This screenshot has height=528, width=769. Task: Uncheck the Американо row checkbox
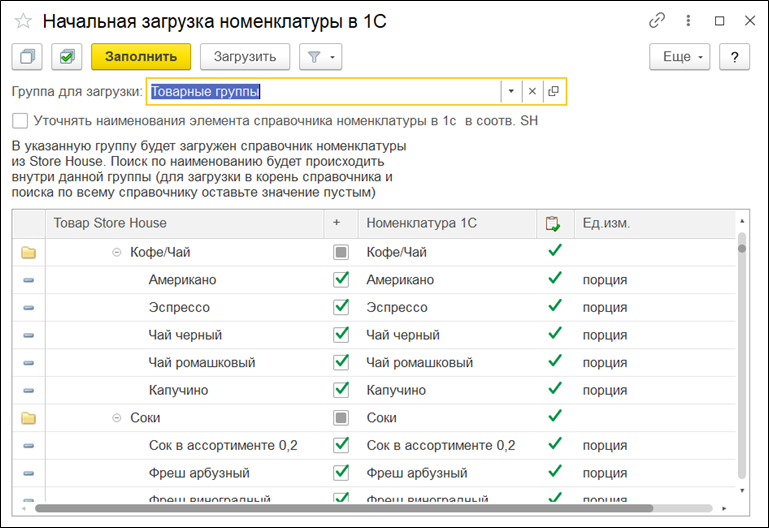pos(341,280)
